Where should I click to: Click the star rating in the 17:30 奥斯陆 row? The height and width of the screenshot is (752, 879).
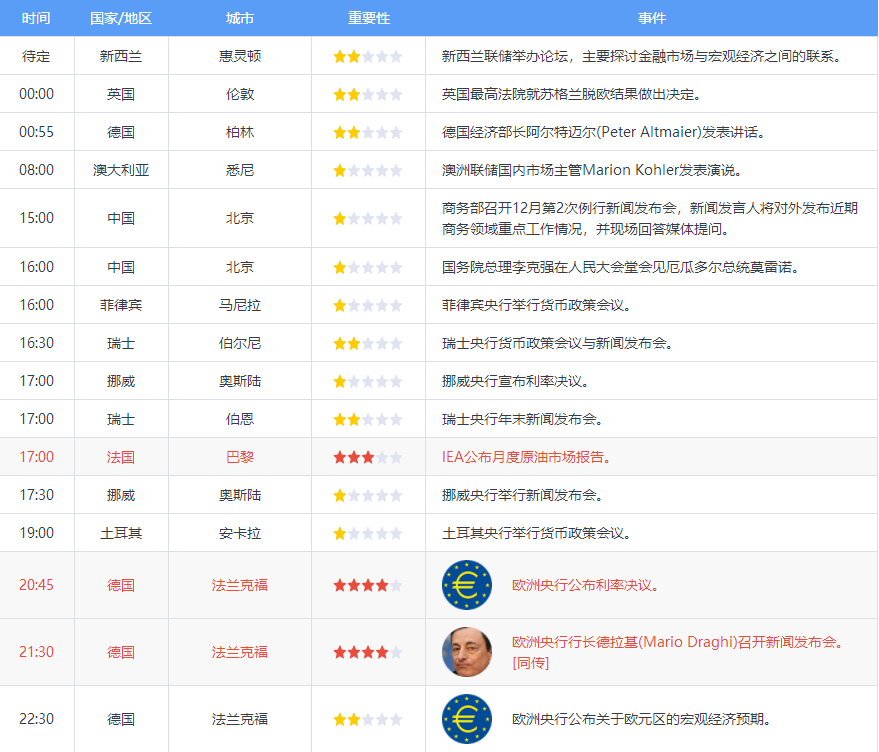point(368,496)
